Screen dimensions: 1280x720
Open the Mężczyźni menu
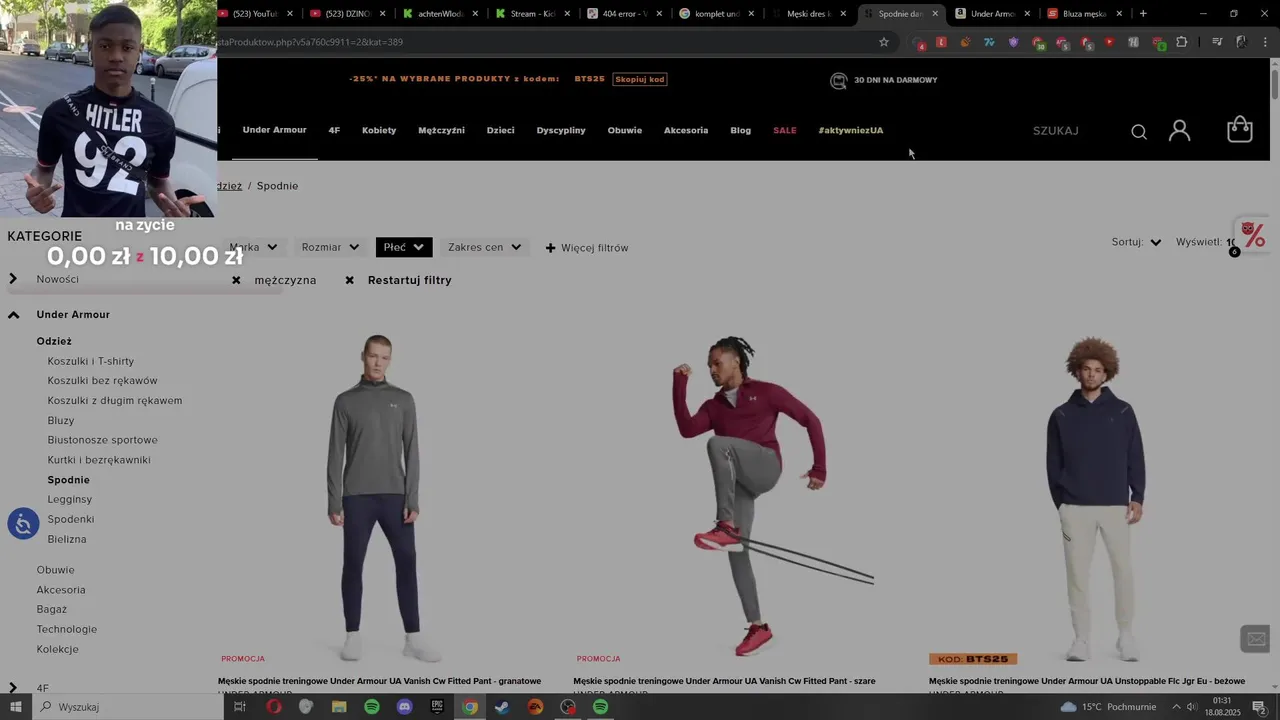coord(441,130)
